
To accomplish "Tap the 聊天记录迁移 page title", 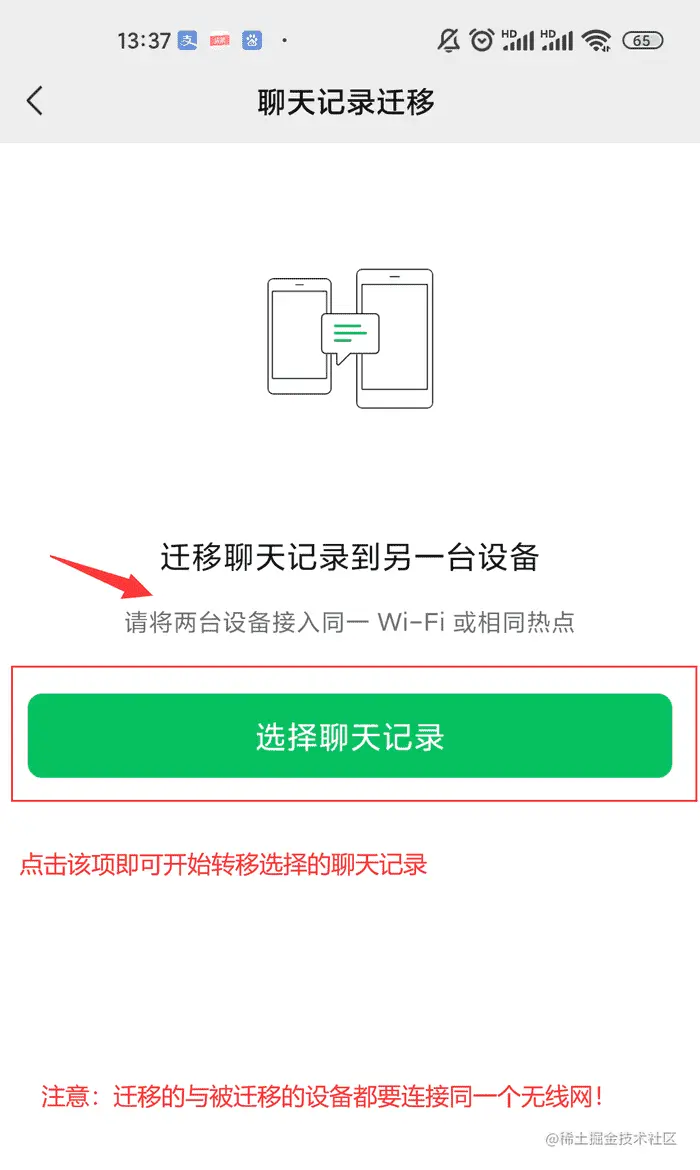I will [x=346, y=102].
